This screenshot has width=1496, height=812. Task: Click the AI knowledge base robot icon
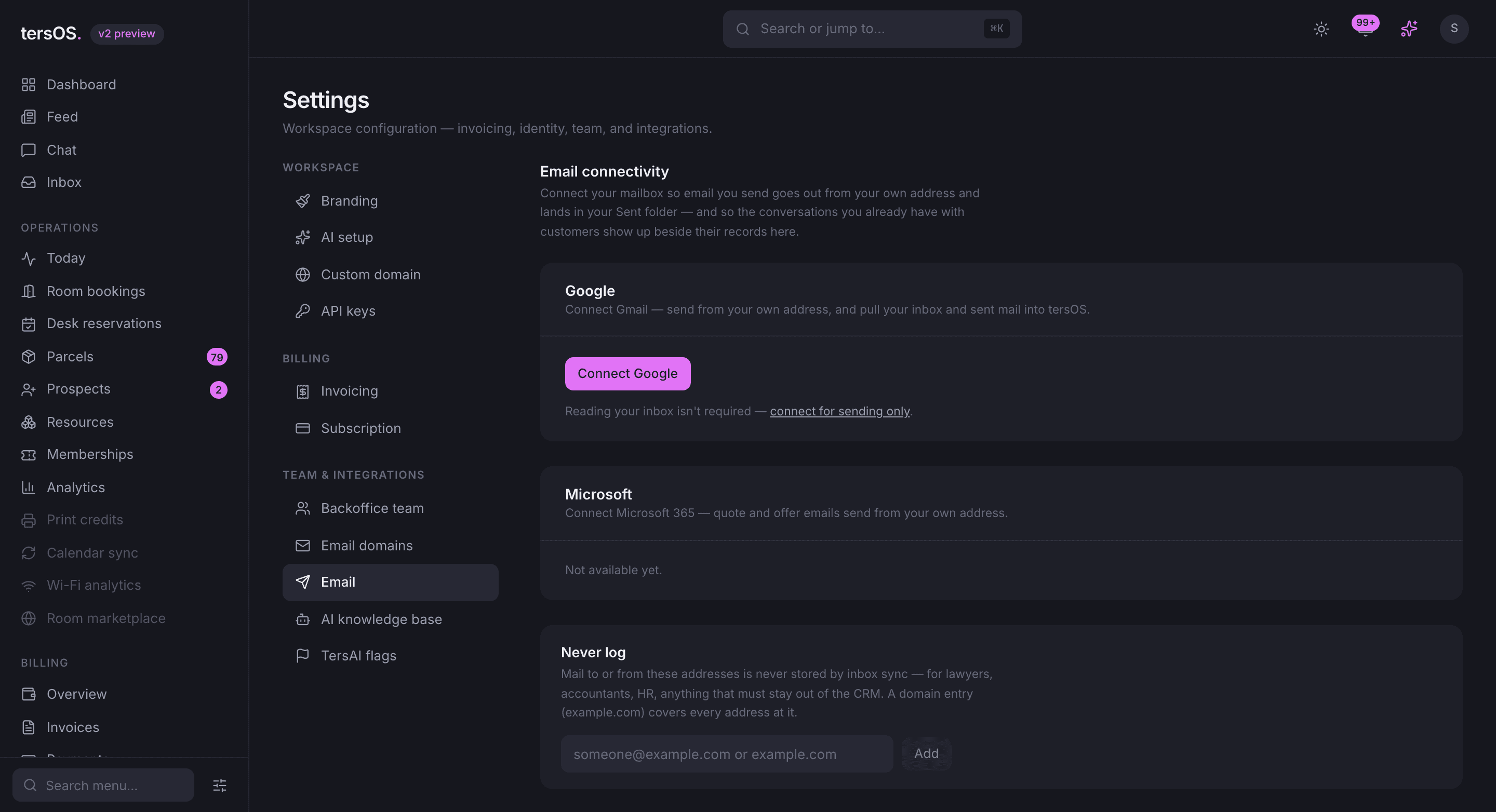coord(302,619)
